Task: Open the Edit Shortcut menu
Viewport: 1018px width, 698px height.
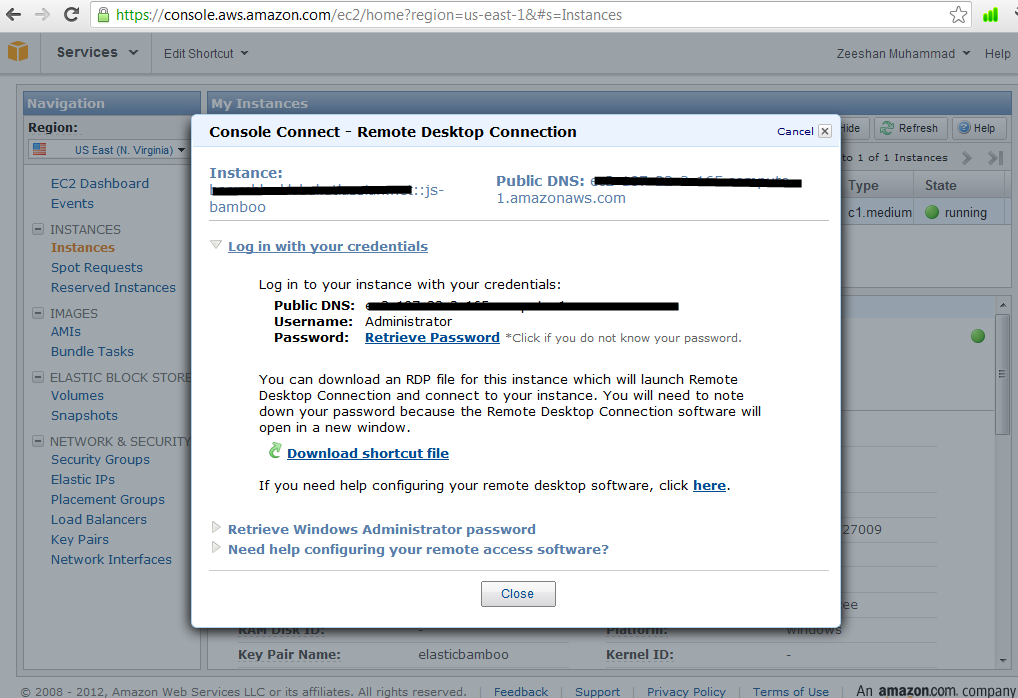Action: pos(205,54)
